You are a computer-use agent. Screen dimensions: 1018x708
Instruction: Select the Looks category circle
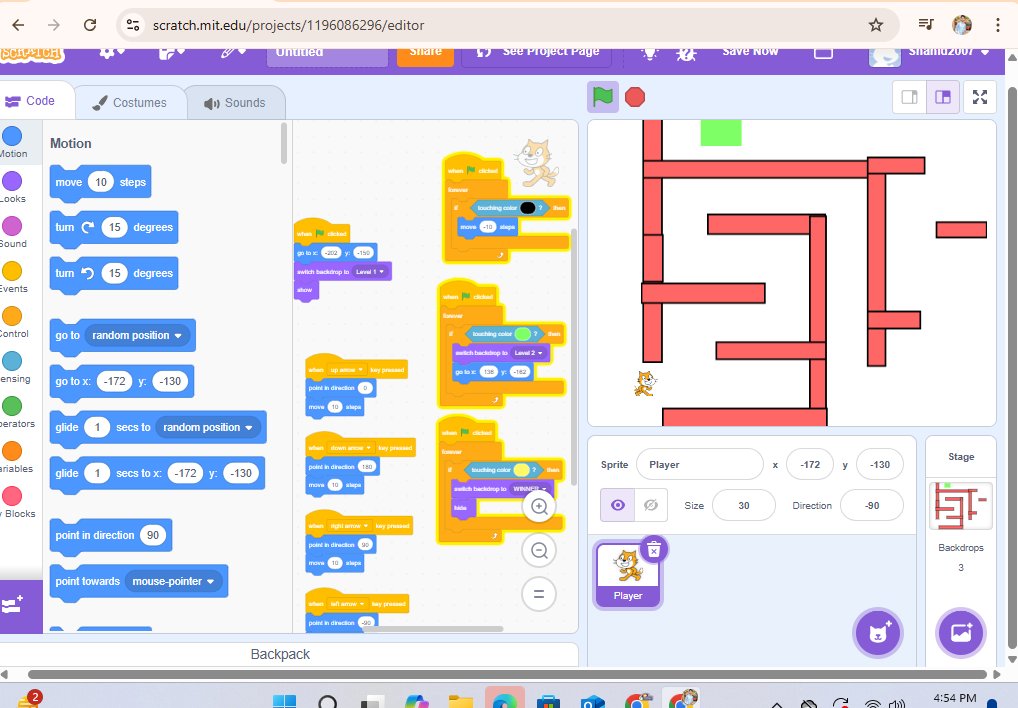pyautogui.click(x=12, y=181)
